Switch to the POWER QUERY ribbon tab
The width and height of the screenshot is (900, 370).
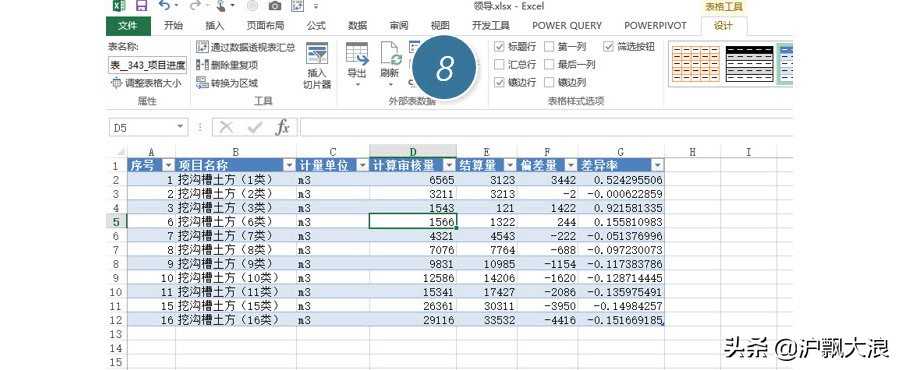[x=567, y=25]
